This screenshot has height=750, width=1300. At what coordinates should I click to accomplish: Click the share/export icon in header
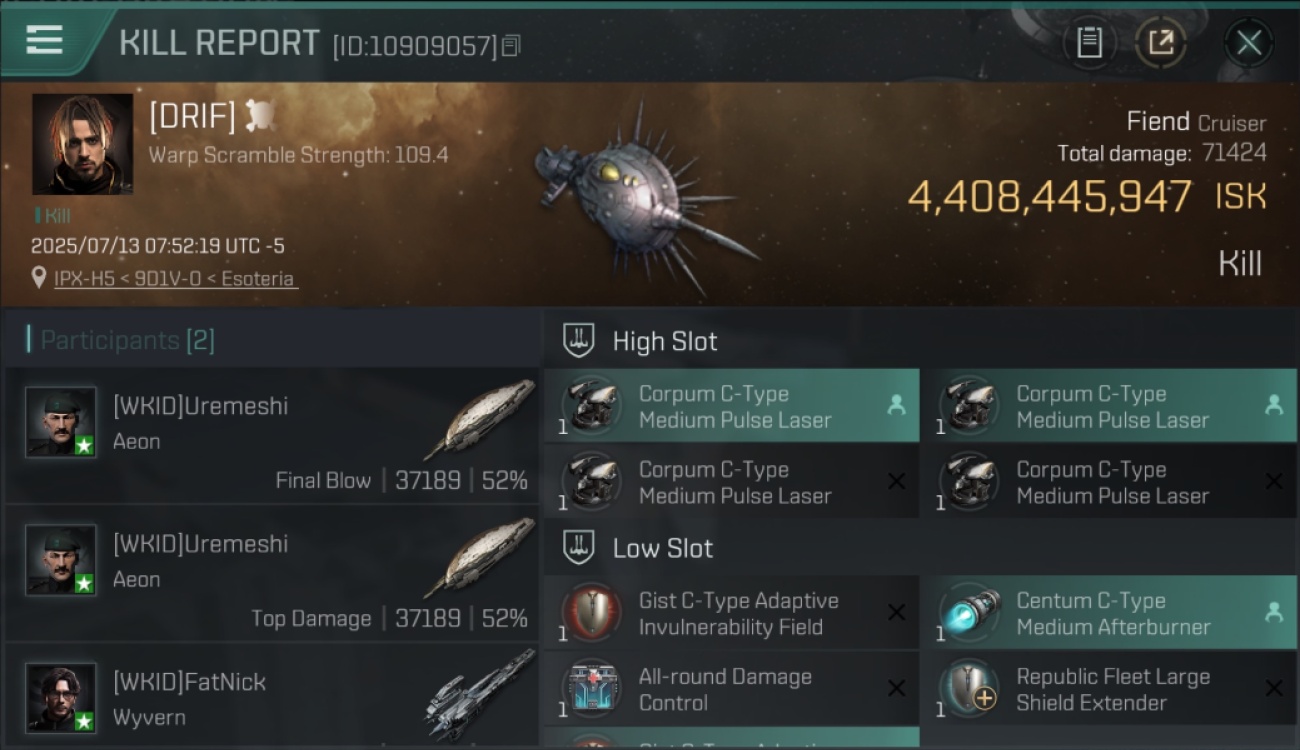[x=1160, y=43]
